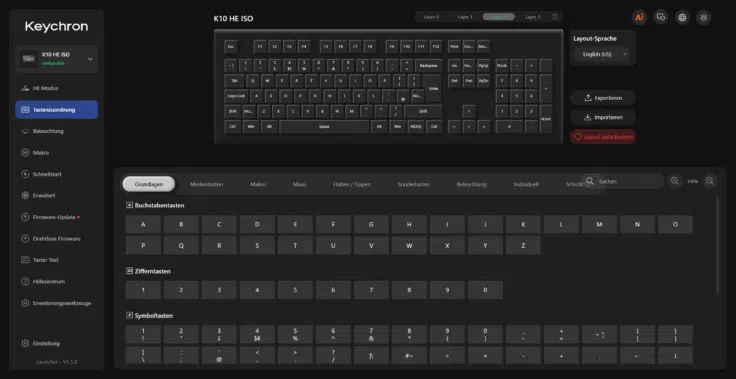Open the globe language icon
736x379 pixels.
point(682,17)
